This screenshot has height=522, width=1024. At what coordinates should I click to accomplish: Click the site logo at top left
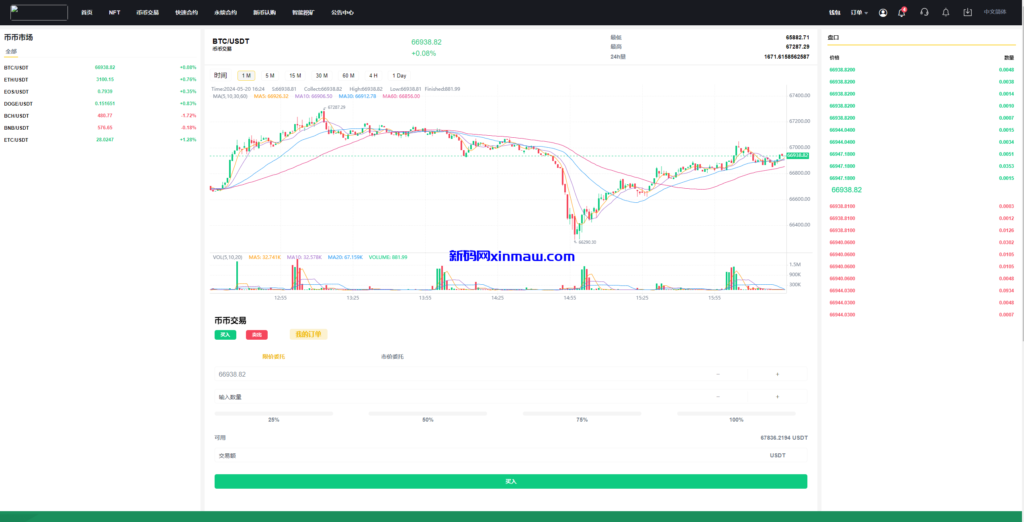(x=39, y=12)
